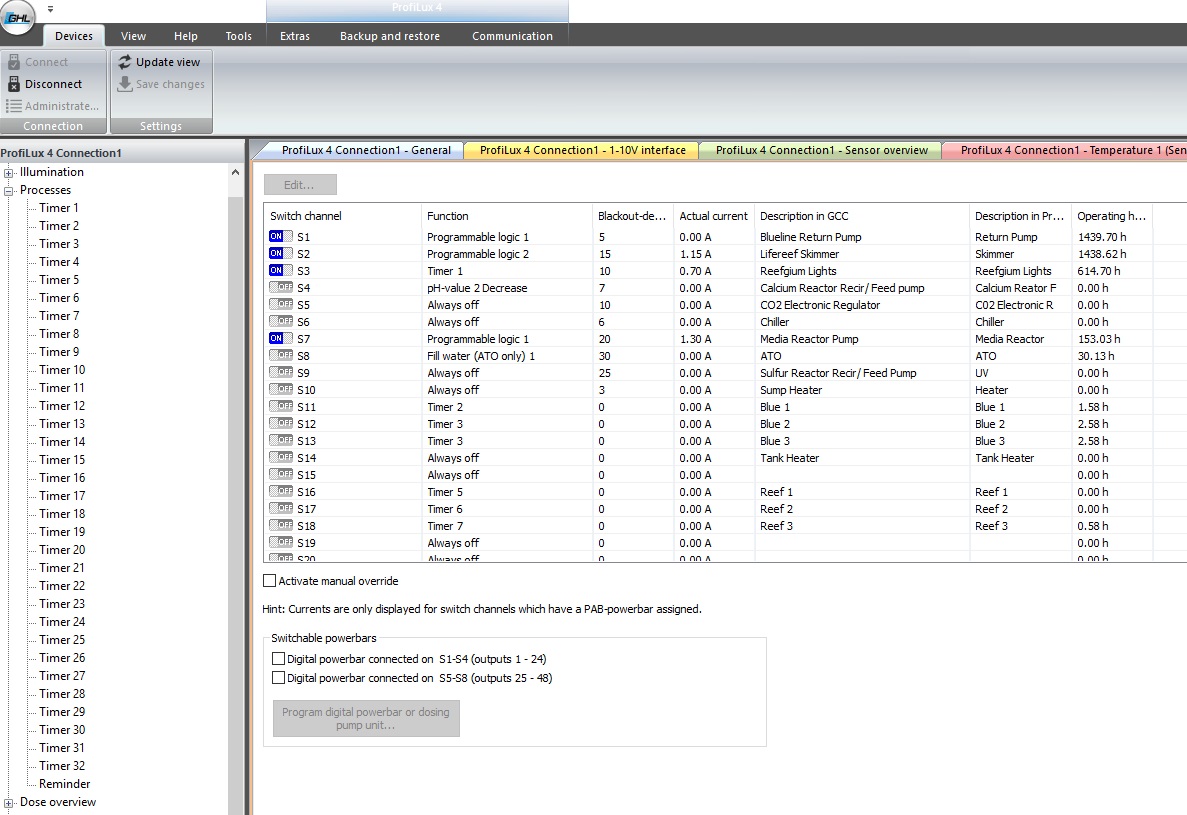Open the Backup and restore tab
Image resolution: width=1187 pixels, height=815 pixels.
(x=390, y=36)
